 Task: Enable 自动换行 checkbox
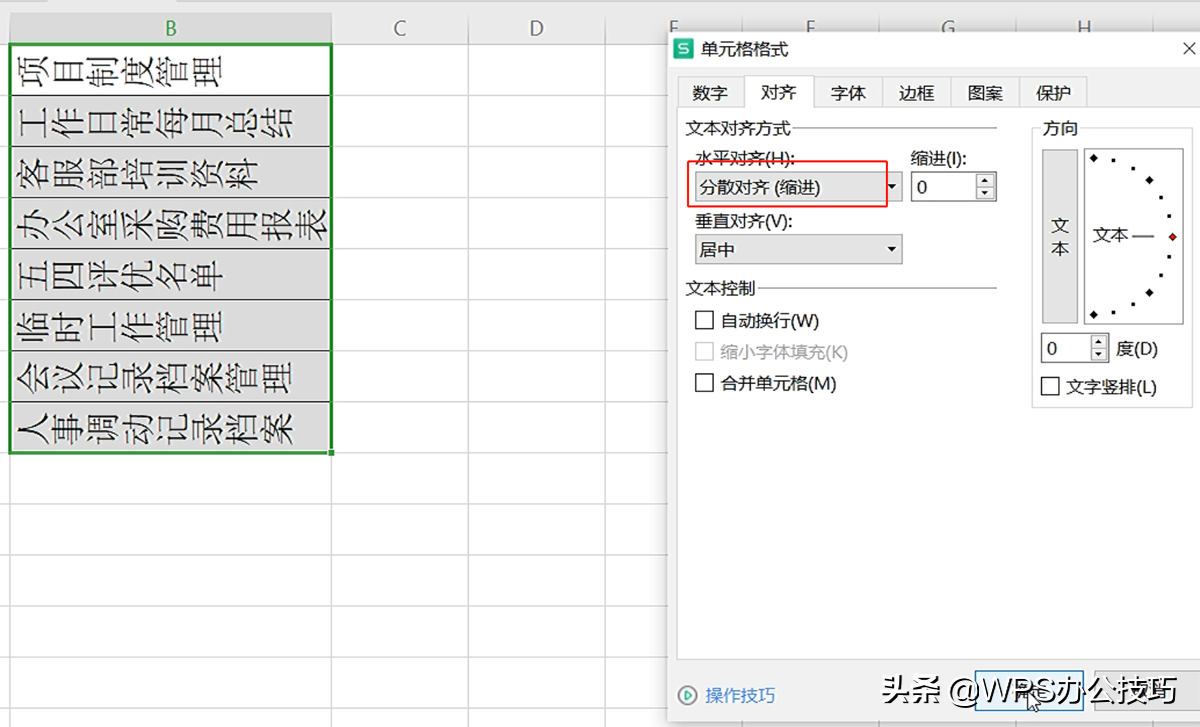pos(704,321)
